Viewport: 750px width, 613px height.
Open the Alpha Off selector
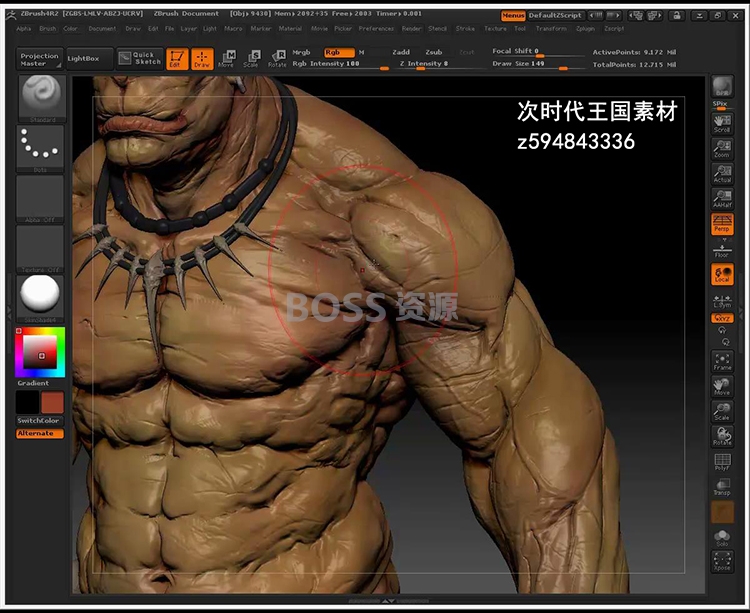[x=40, y=199]
